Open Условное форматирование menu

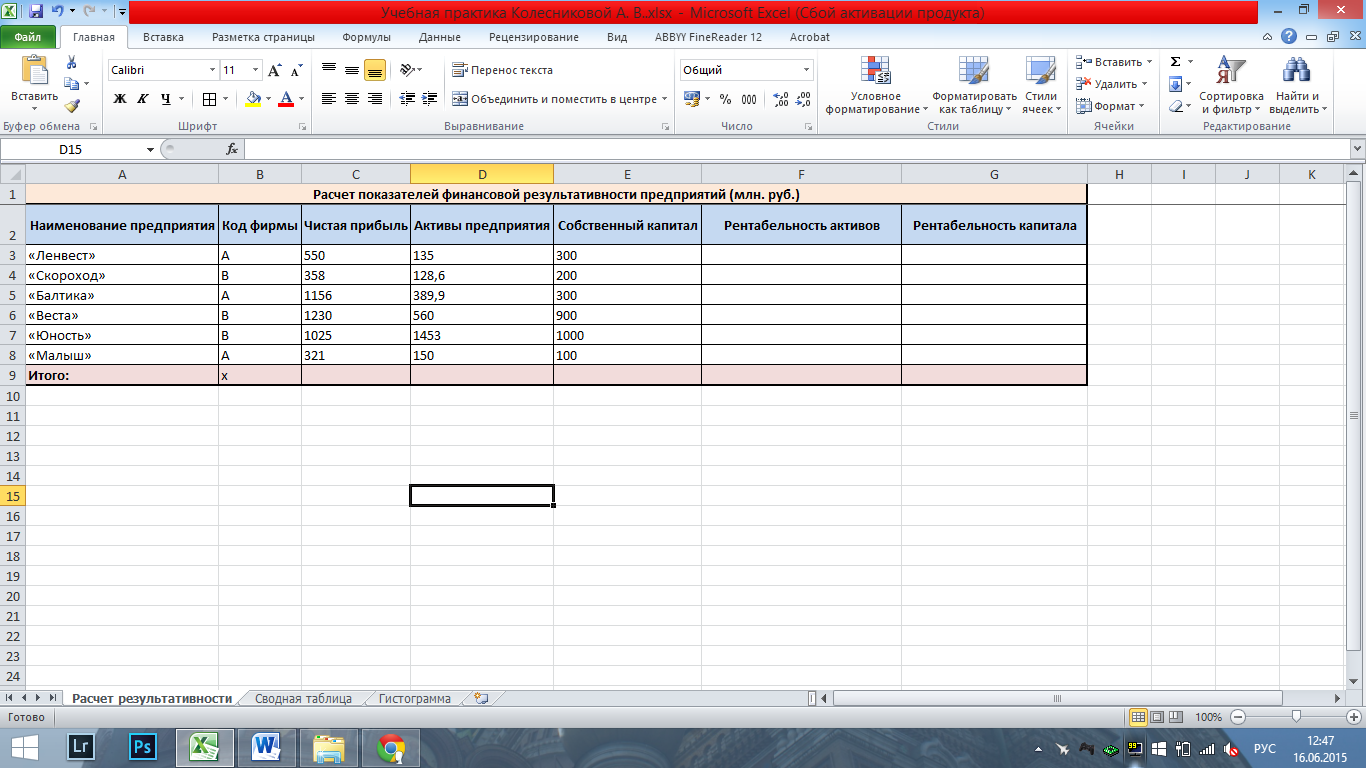(x=877, y=86)
